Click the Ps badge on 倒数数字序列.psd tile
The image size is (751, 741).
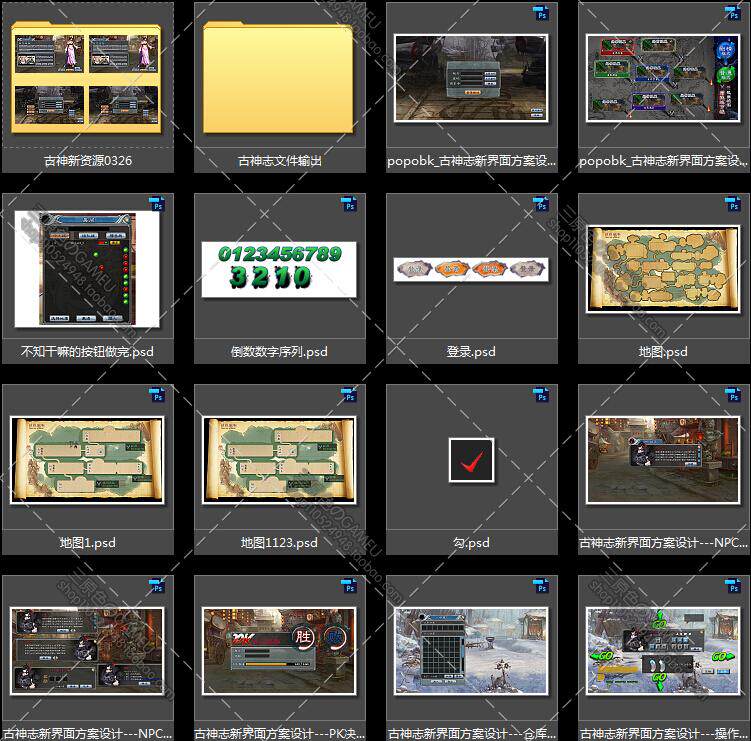click(x=349, y=204)
